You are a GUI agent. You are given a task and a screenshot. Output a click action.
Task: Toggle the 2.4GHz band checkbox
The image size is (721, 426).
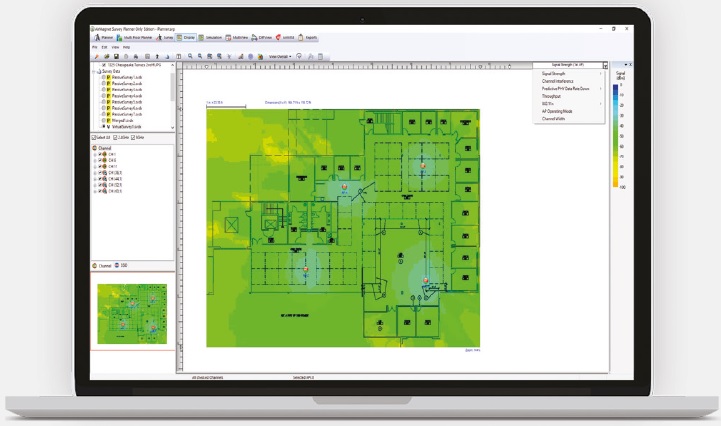click(114, 136)
